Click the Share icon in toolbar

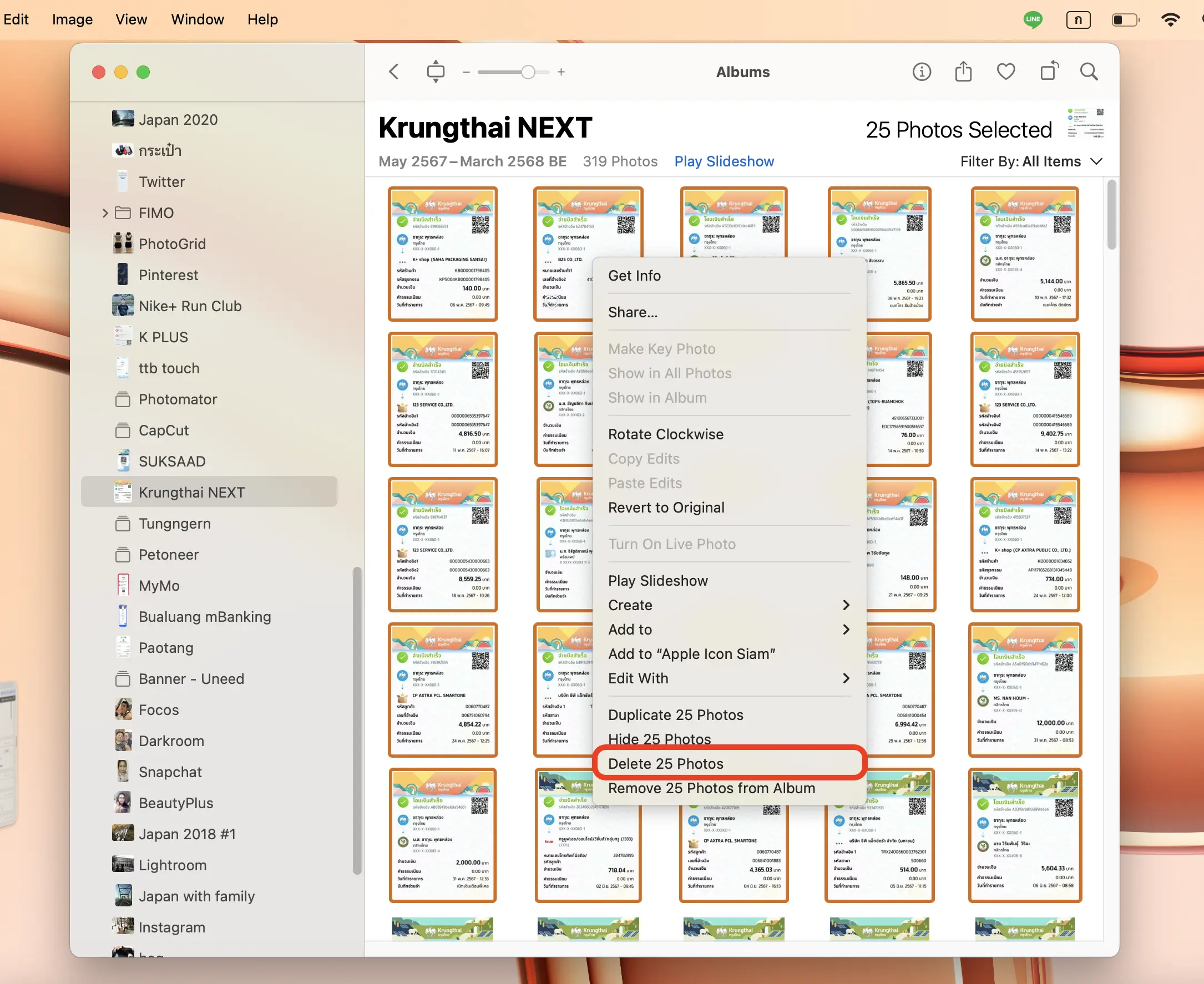pos(963,72)
